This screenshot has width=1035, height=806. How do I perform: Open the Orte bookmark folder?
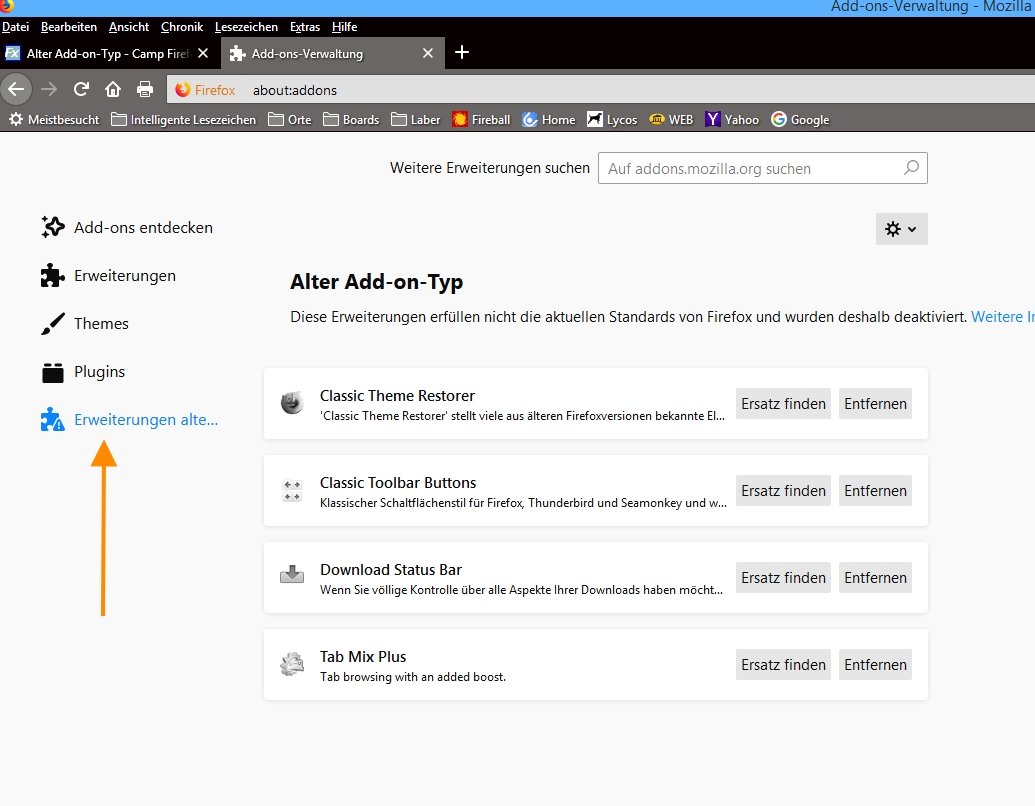pos(290,119)
